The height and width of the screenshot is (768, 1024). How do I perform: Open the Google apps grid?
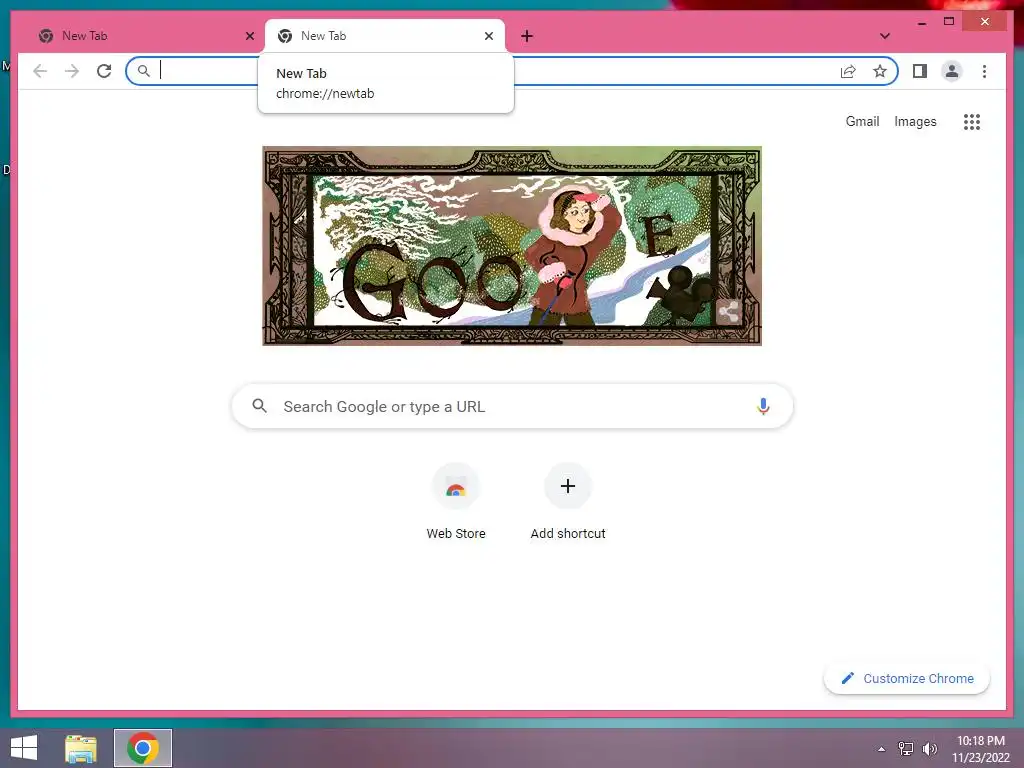(x=972, y=121)
